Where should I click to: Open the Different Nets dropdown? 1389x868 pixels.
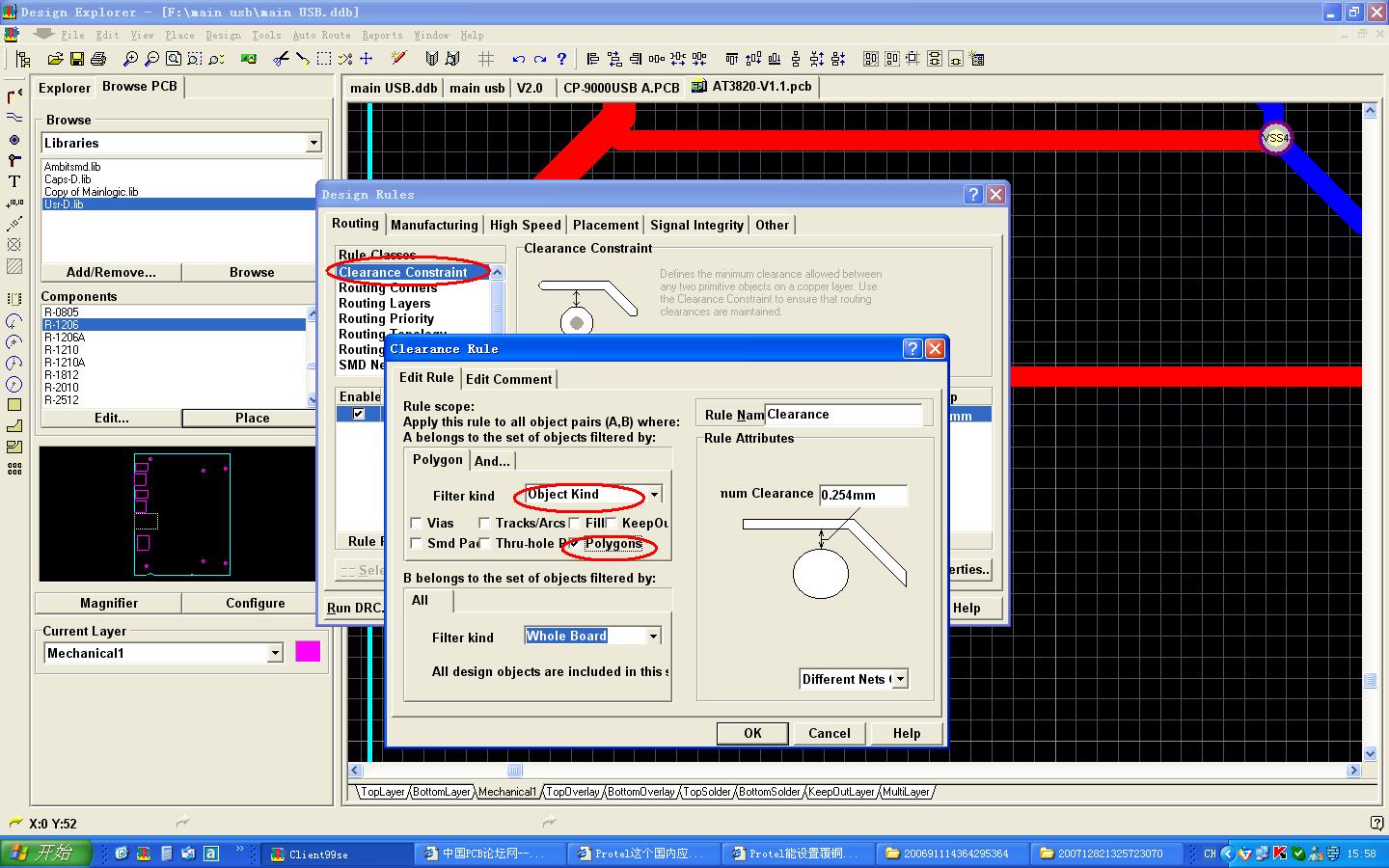coord(900,679)
